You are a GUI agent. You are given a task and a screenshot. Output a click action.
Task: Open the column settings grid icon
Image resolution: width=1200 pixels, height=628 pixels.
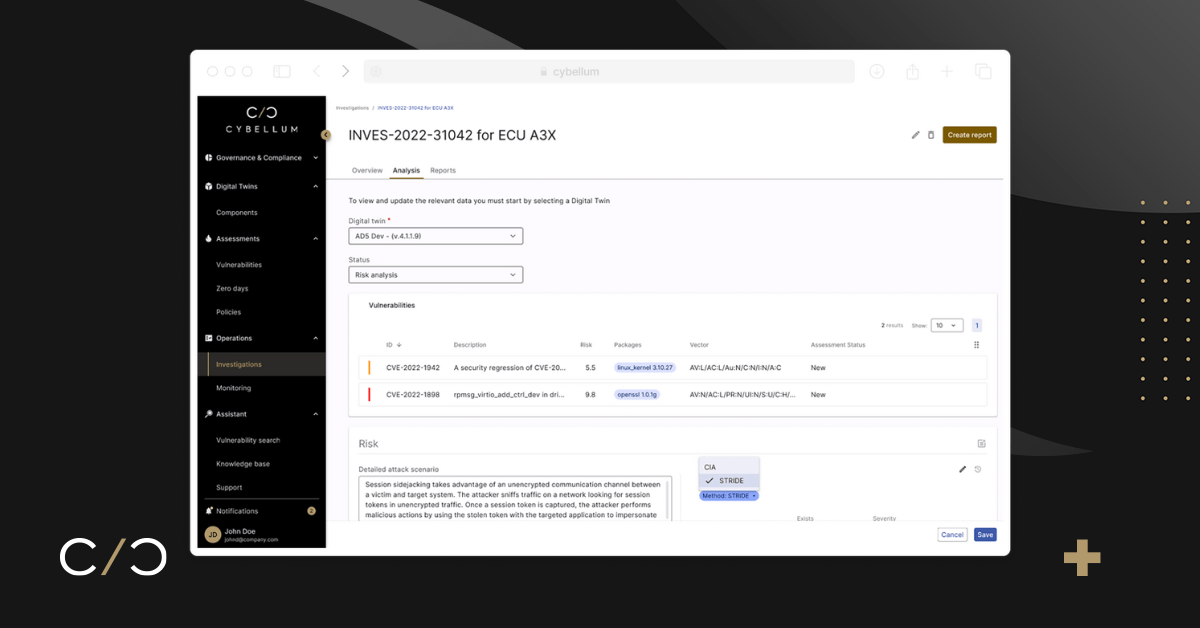pyautogui.click(x=977, y=345)
